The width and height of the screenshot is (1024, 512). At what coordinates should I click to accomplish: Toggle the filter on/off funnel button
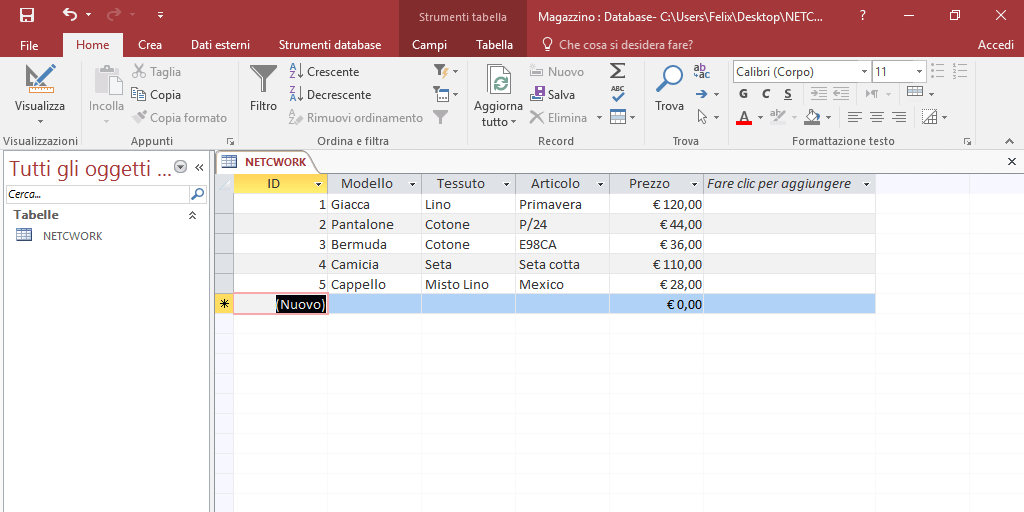[441, 118]
